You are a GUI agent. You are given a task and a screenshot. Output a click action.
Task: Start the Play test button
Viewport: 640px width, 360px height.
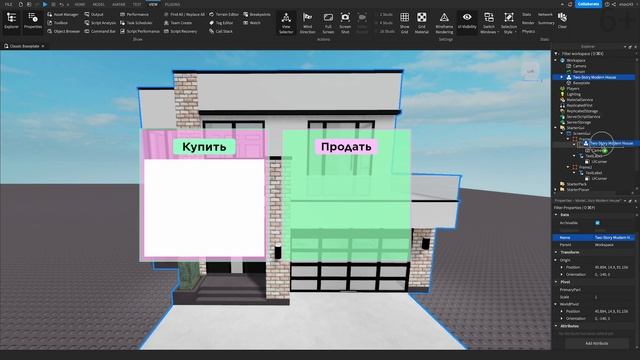pos(45,4)
